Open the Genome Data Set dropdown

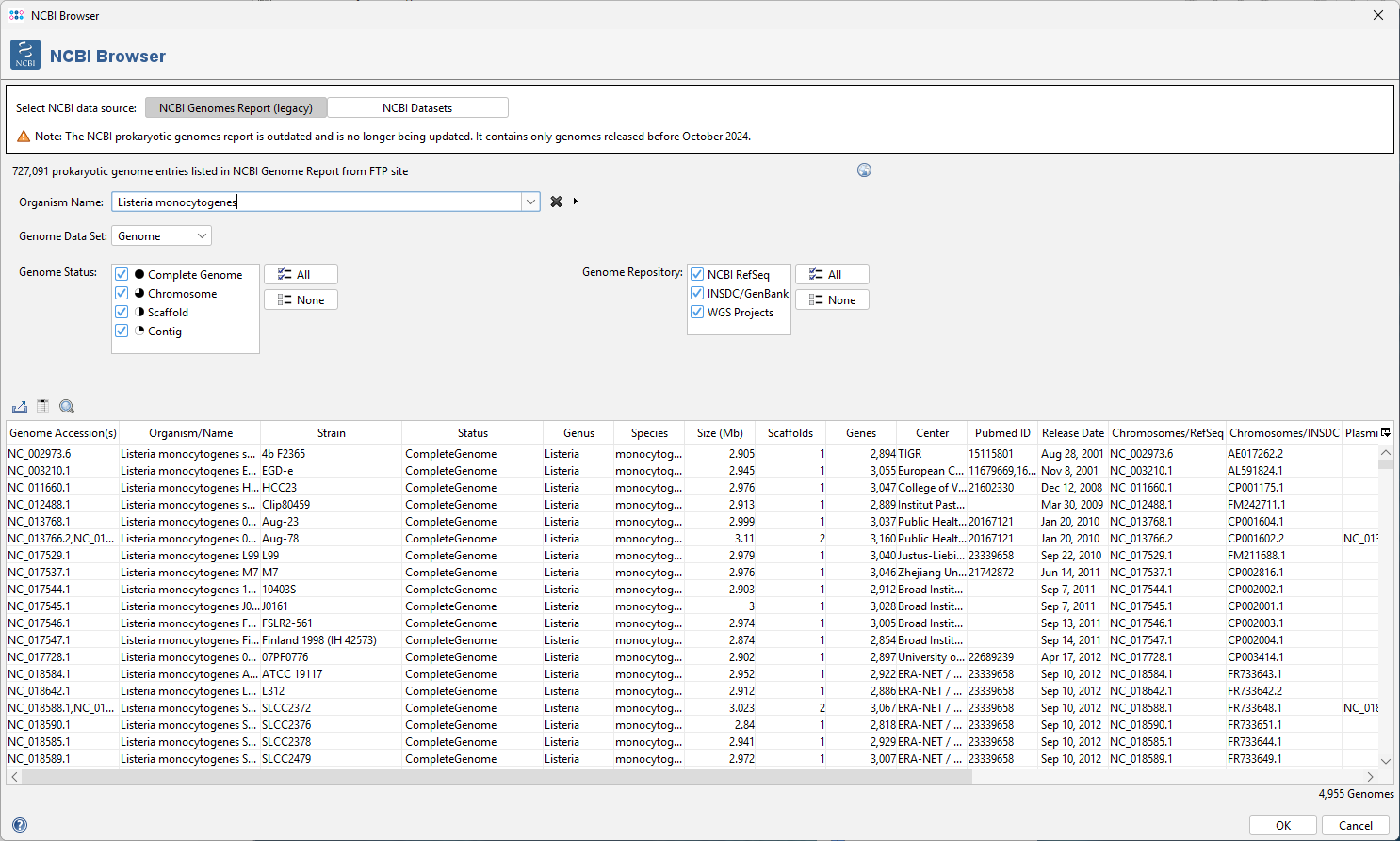pyautogui.click(x=162, y=236)
